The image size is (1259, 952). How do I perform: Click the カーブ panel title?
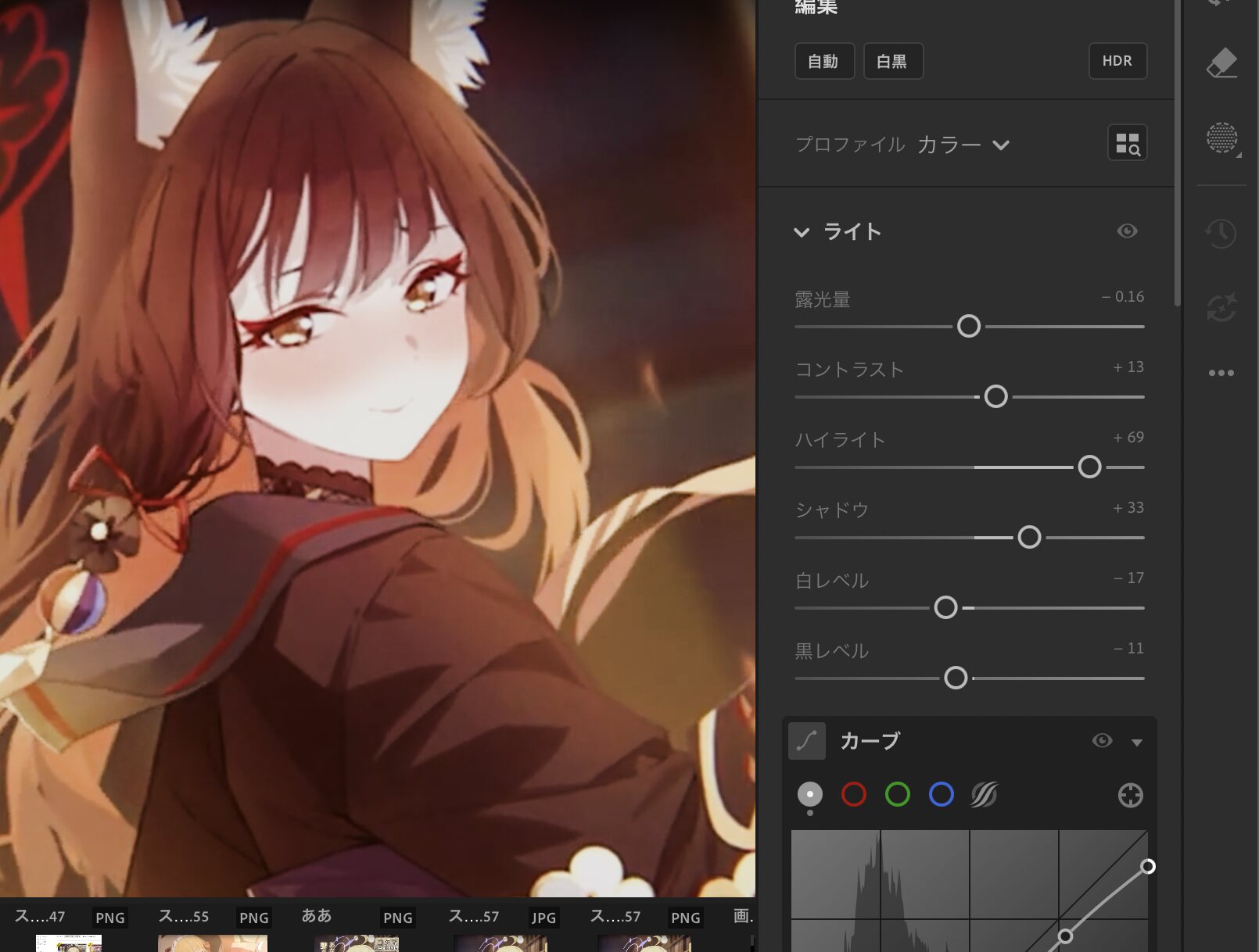click(x=870, y=741)
